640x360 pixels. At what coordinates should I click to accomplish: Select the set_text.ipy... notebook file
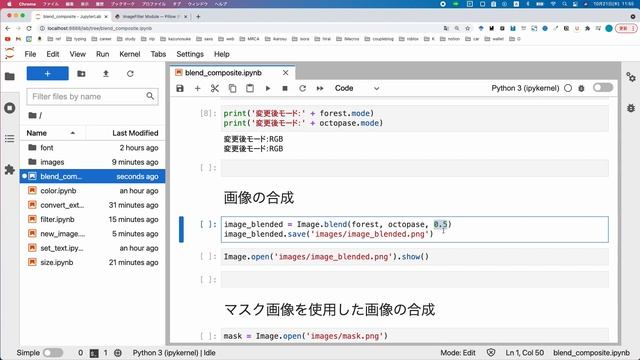pos(93,248)
